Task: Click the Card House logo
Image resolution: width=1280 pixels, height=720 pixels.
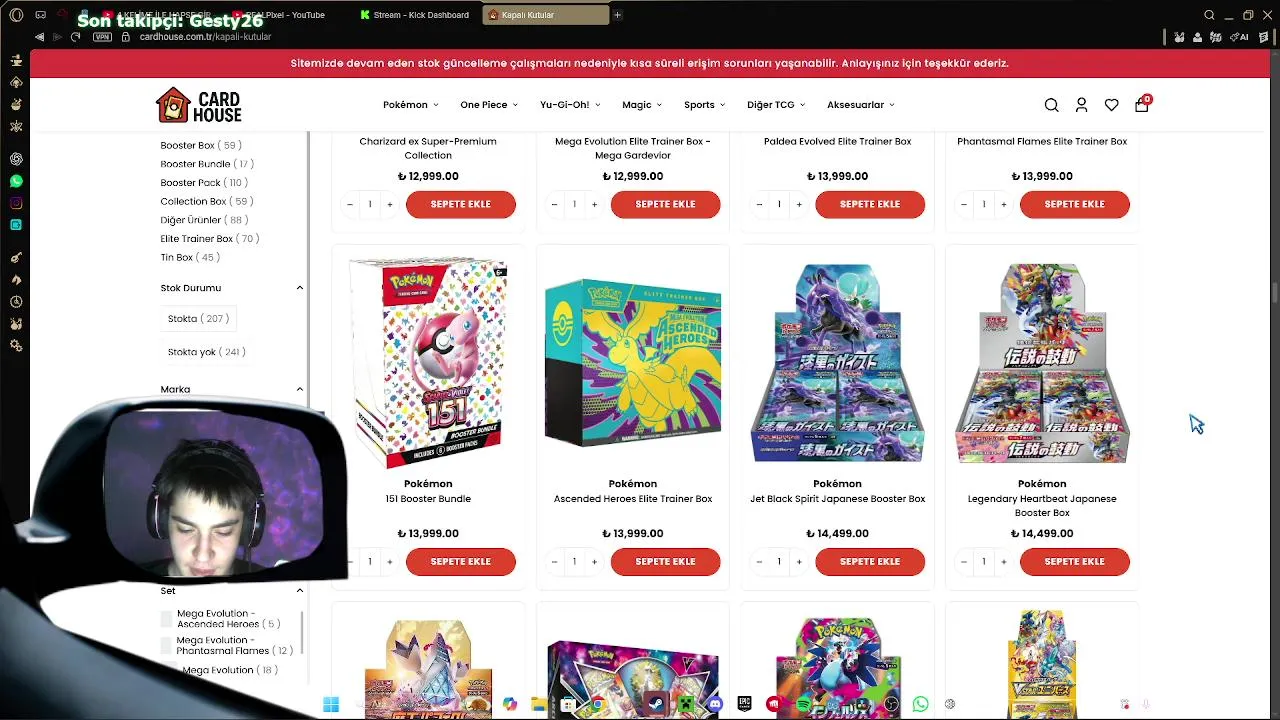Action: tap(199, 105)
